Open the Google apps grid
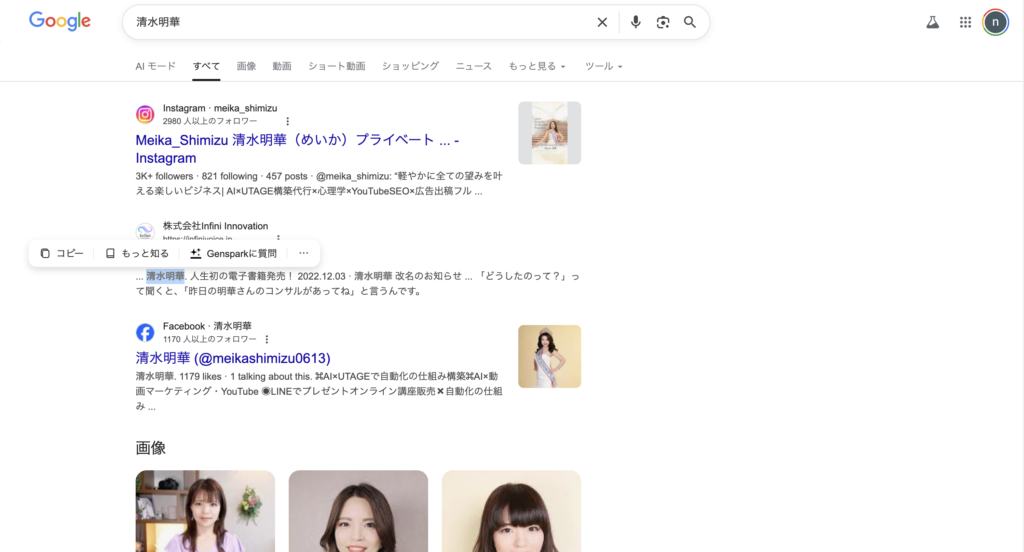 pyautogui.click(x=965, y=22)
